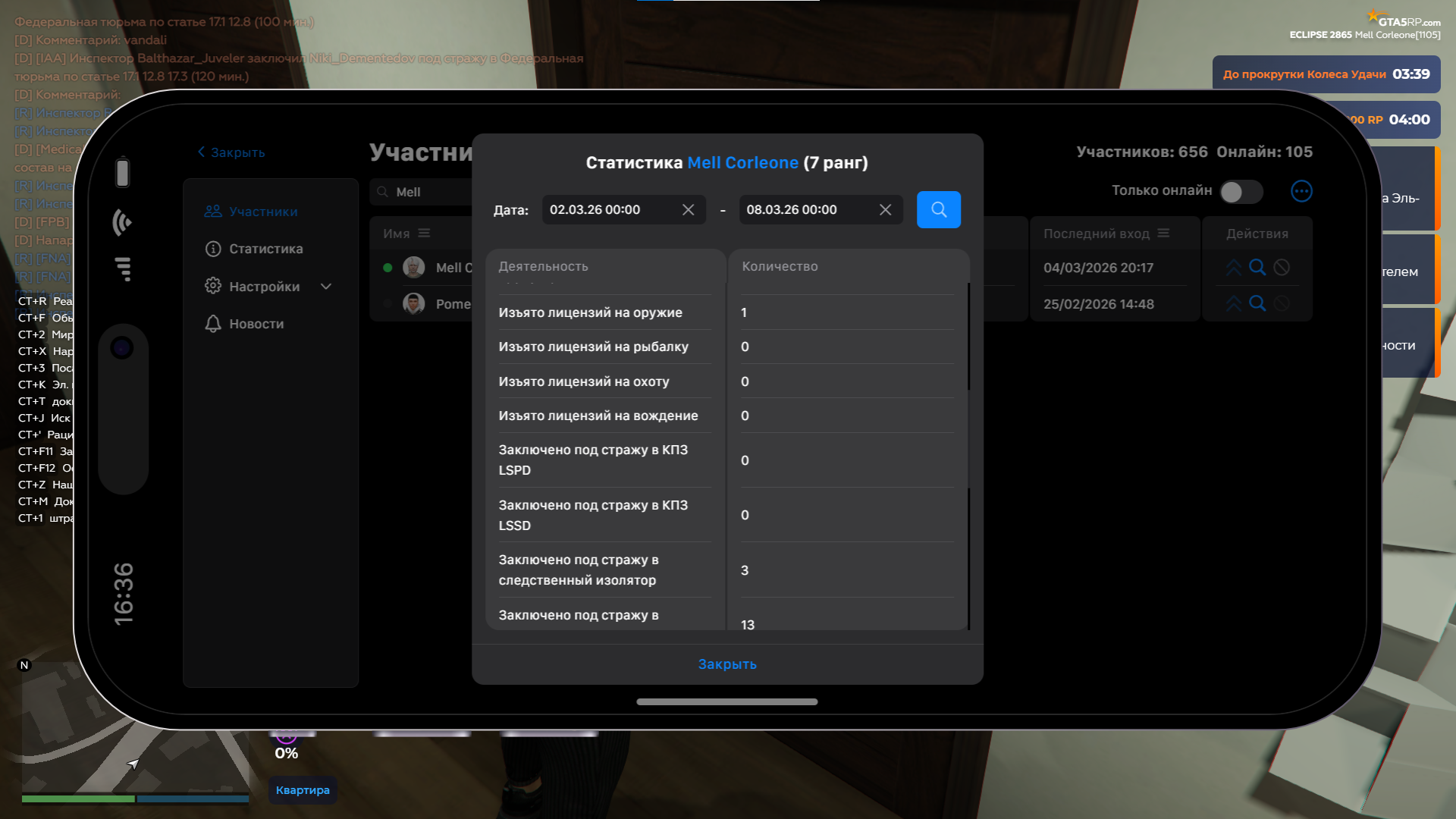Promote Mell Corleone using rank-up arrows
The image size is (1456, 819).
1233,268
